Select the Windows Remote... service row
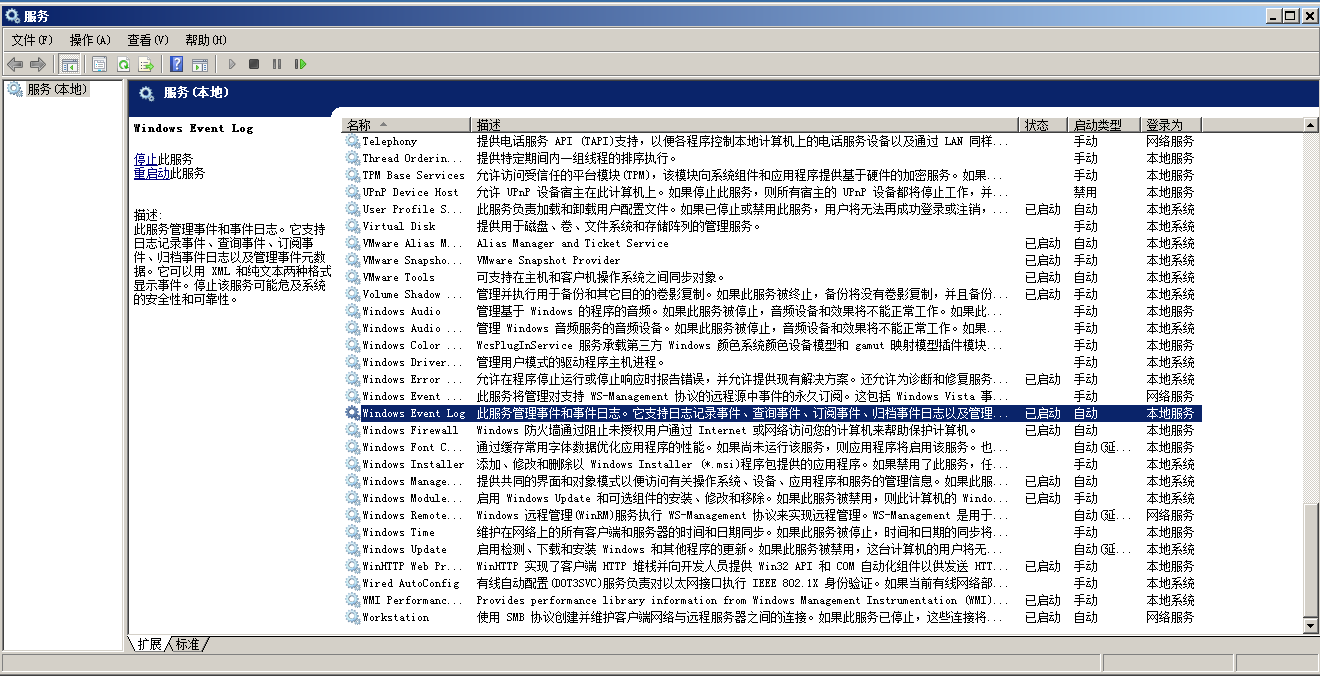Viewport: 1320px width, 676px height. click(x=772, y=515)
